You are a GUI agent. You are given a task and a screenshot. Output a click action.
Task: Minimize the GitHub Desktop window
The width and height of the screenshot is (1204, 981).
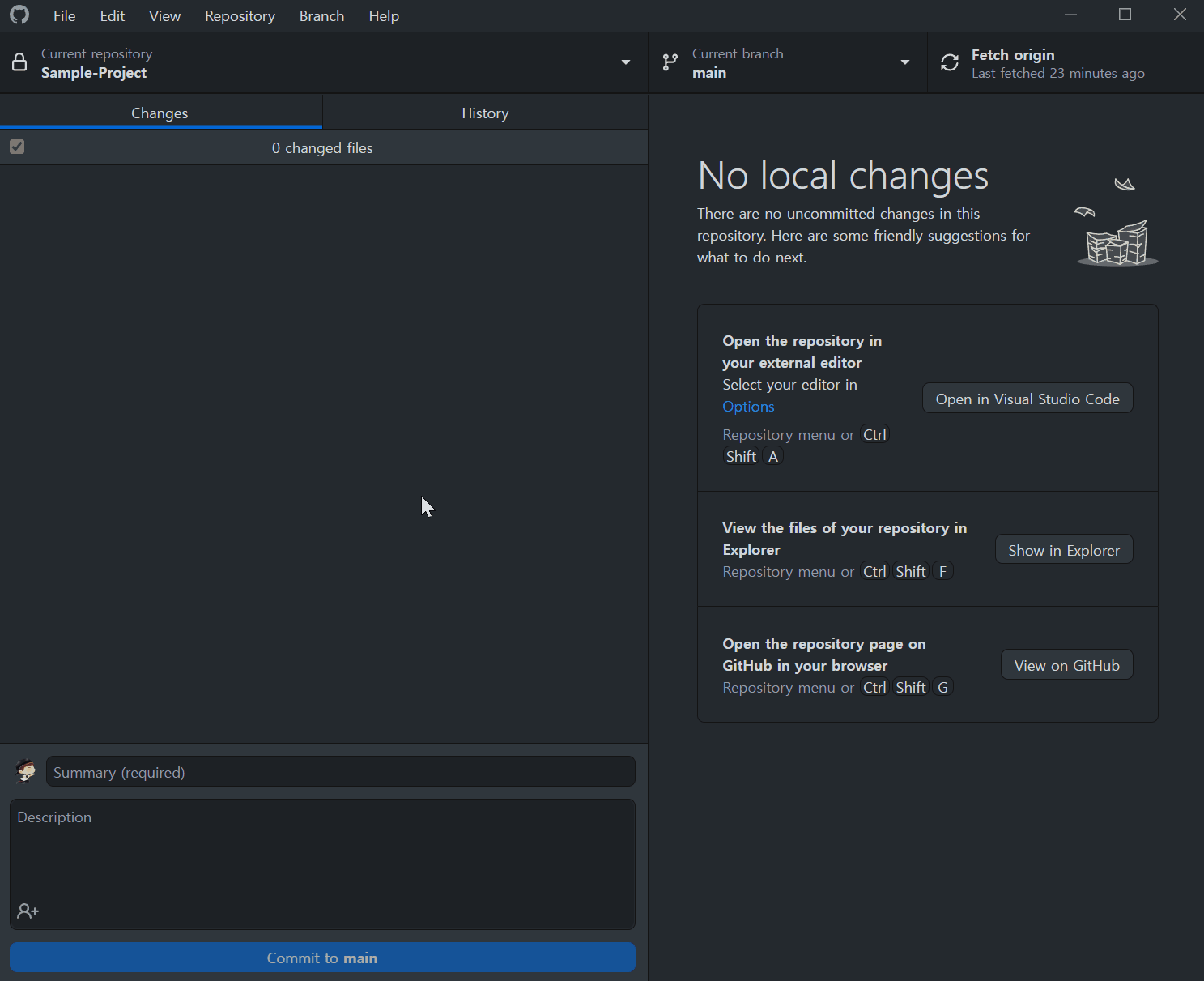pos(1070,15)
